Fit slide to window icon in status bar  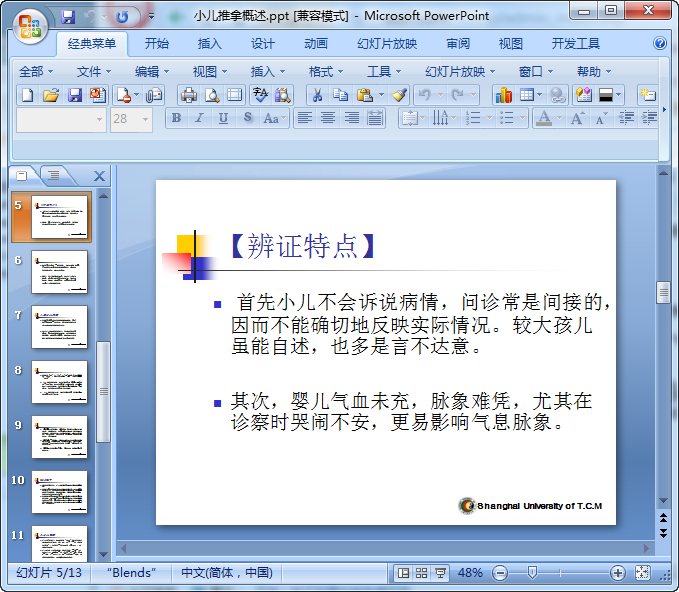click(642, 573)
